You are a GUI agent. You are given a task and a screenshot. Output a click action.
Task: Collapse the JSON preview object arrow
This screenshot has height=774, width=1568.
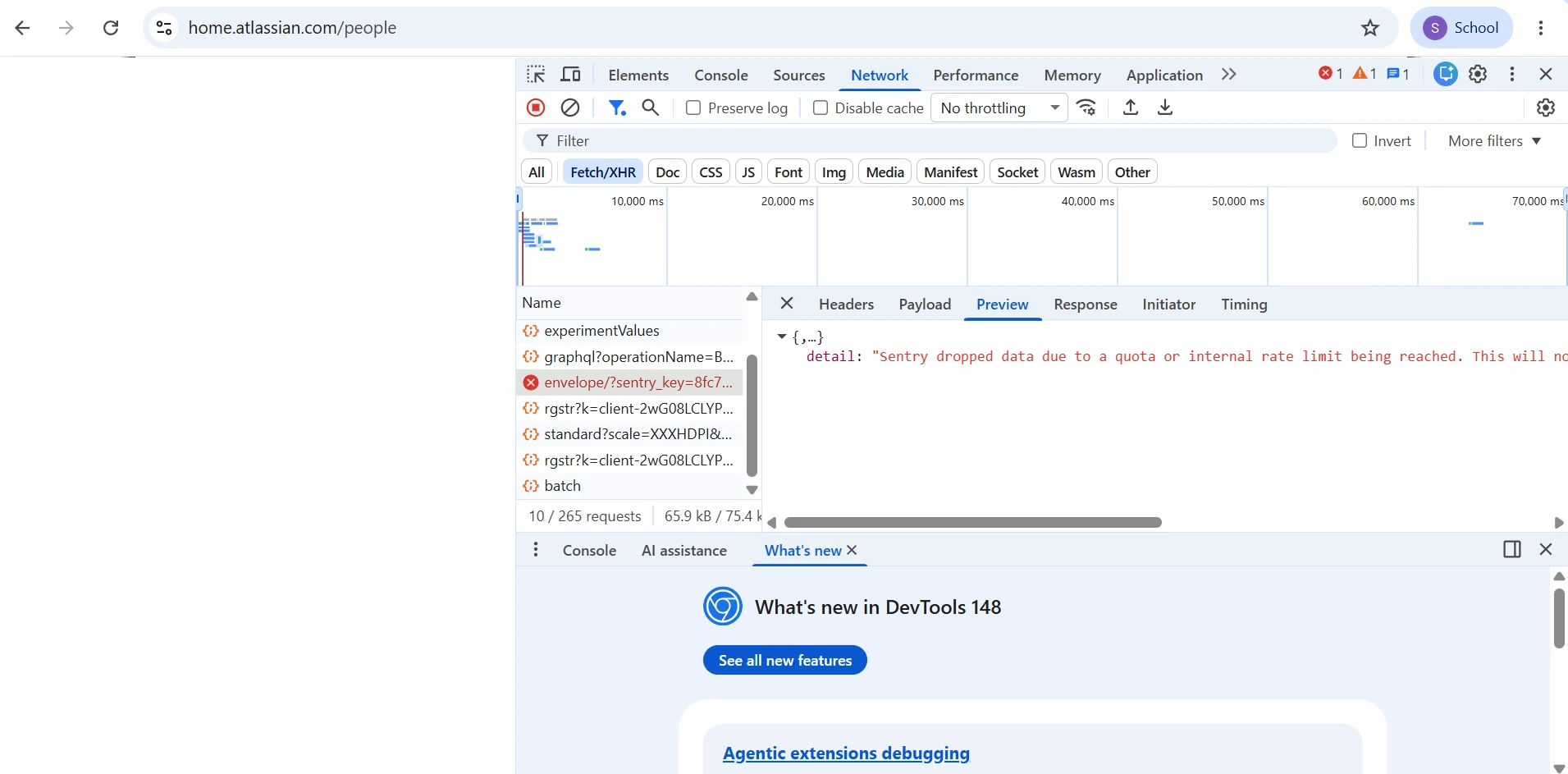(782, 337)
